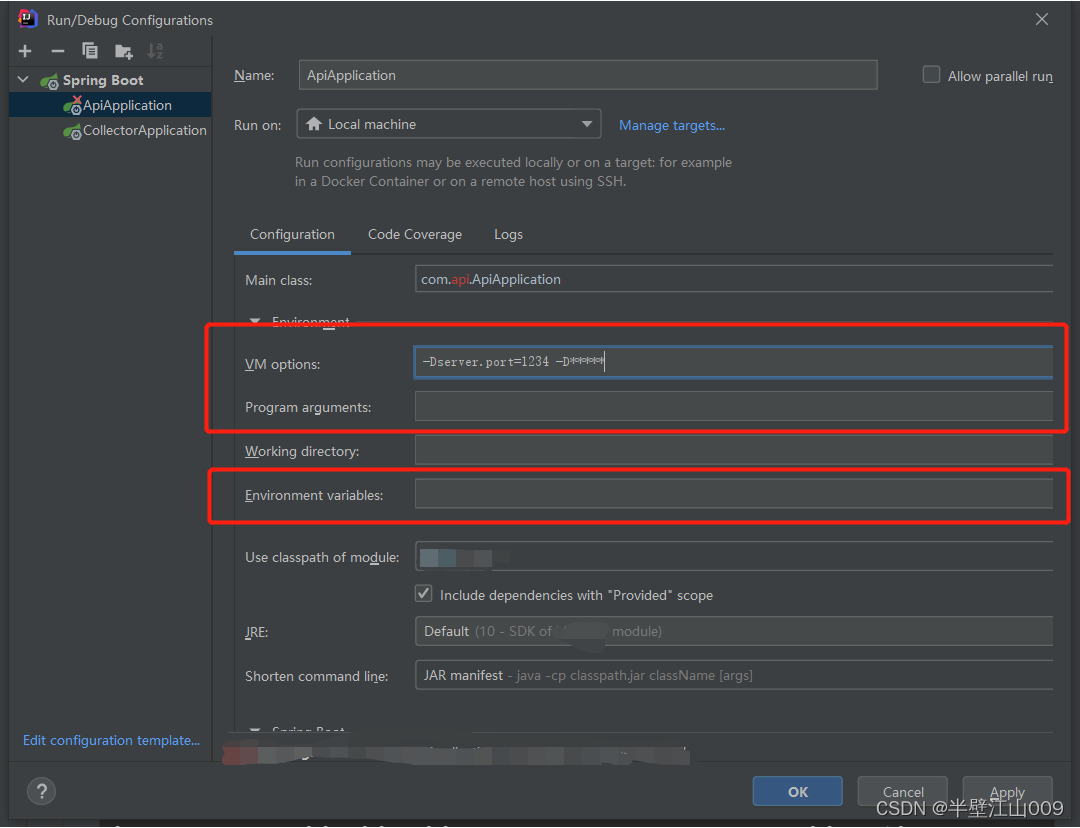Open Use classpath of module dropdown
This screenshot has height=828, width=1080.
pyautogui.click(x=734, y=557)
